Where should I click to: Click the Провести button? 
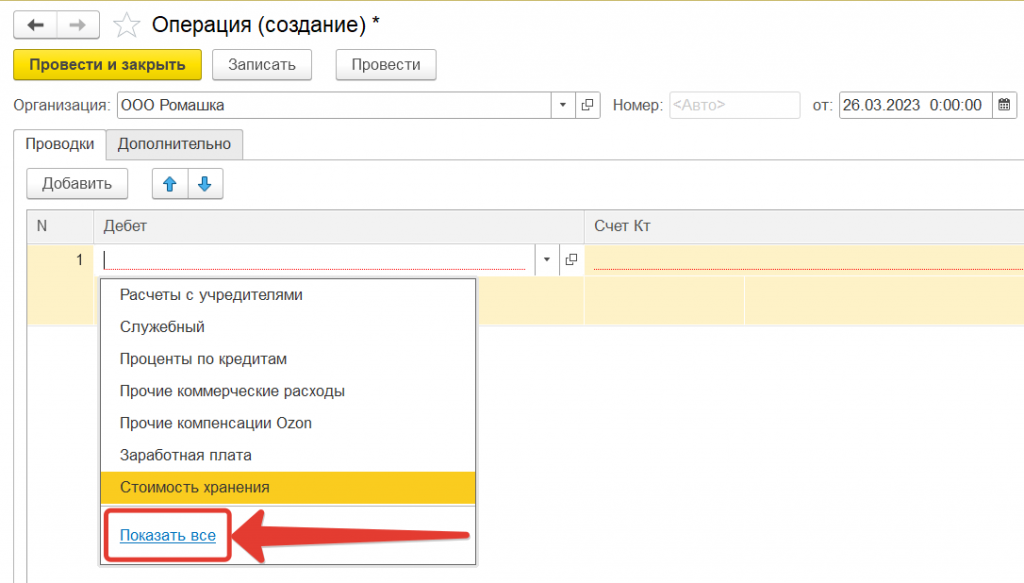tap(386, 64)
